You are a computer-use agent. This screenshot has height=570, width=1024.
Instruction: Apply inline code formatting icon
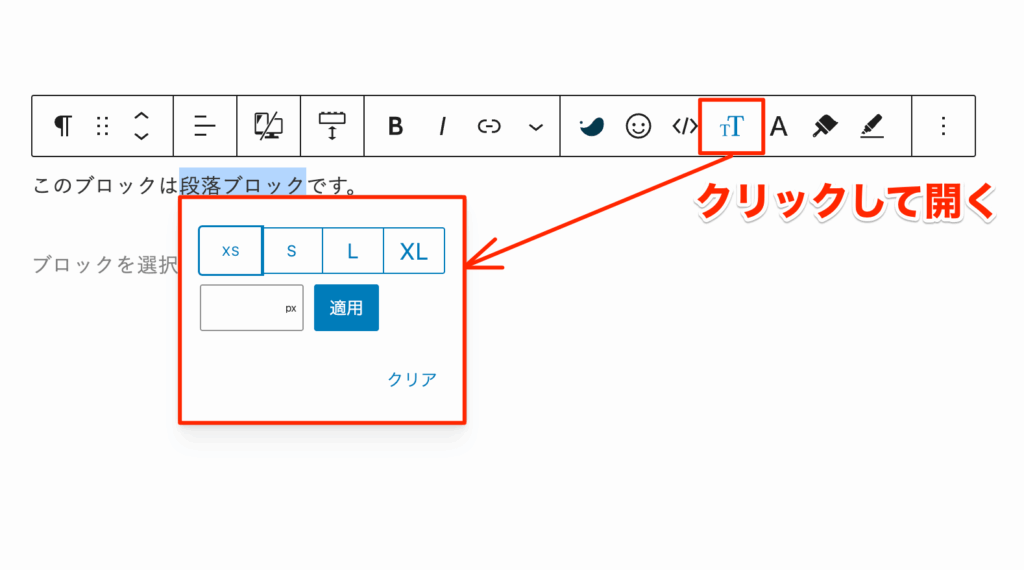coord(684,126)
